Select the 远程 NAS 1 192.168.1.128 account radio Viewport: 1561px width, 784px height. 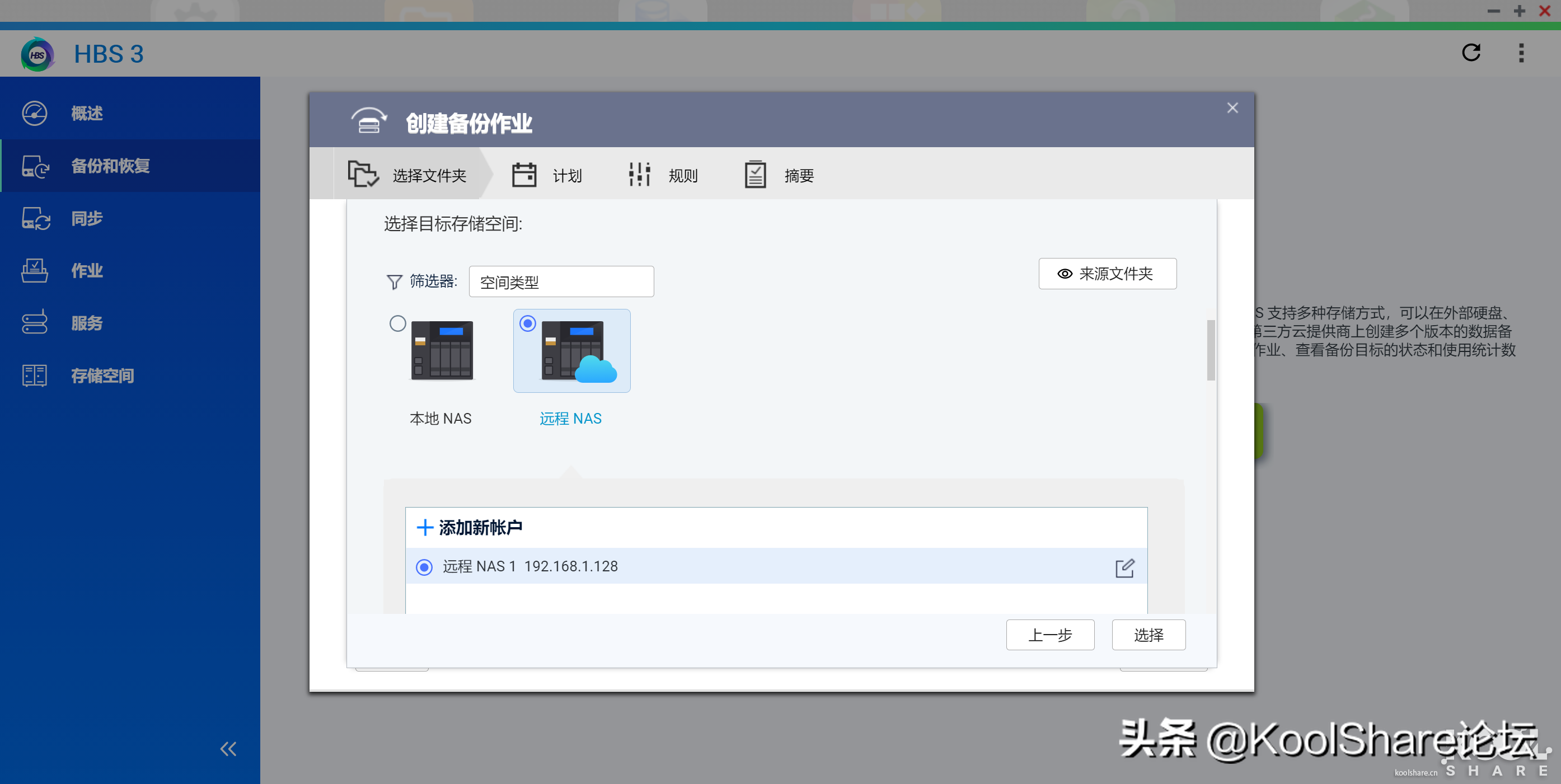pyautogui.click(x=424, y=567)
